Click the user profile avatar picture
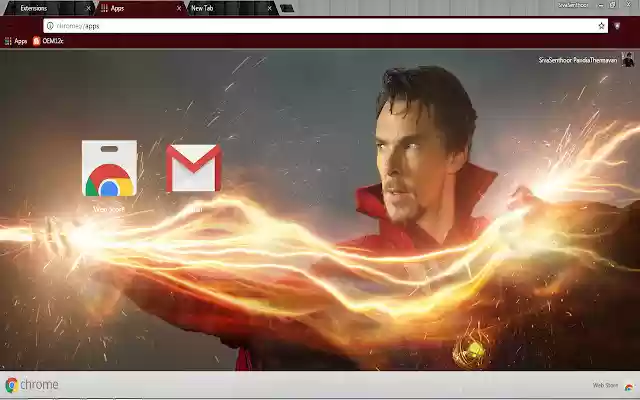 tap(628, 60)
